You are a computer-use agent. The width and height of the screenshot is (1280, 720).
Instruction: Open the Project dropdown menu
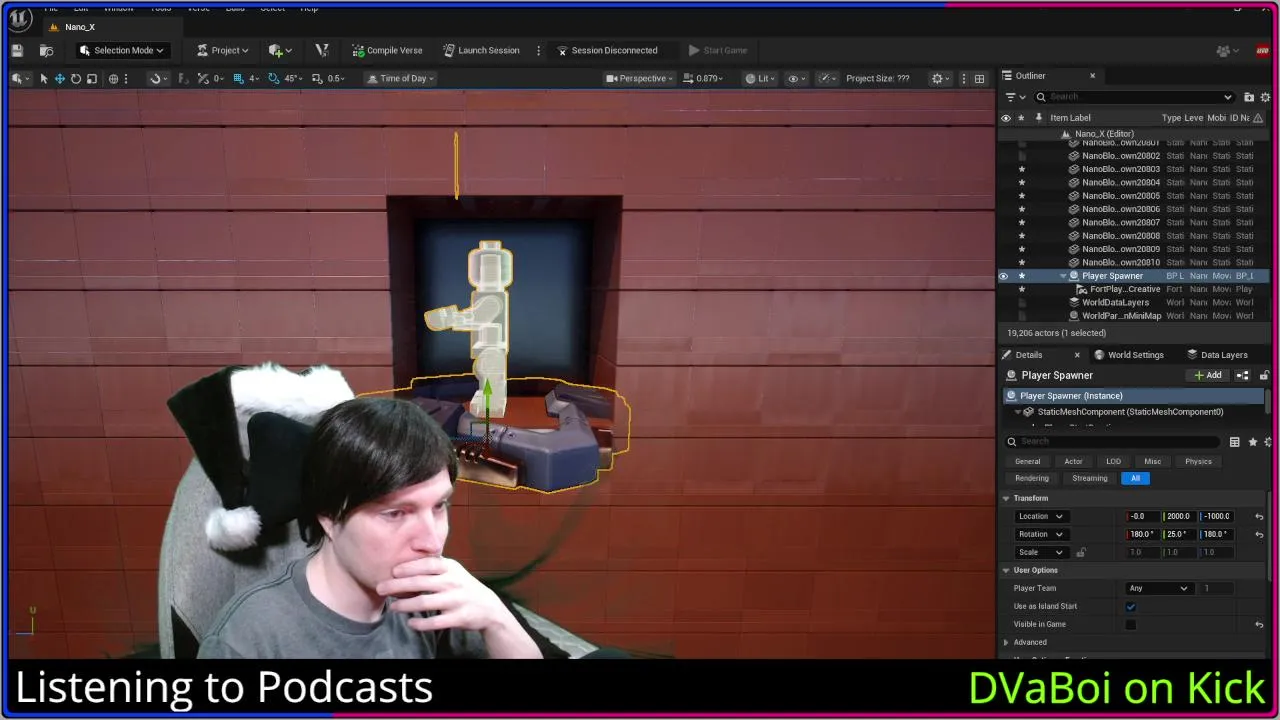coord(223,50)
